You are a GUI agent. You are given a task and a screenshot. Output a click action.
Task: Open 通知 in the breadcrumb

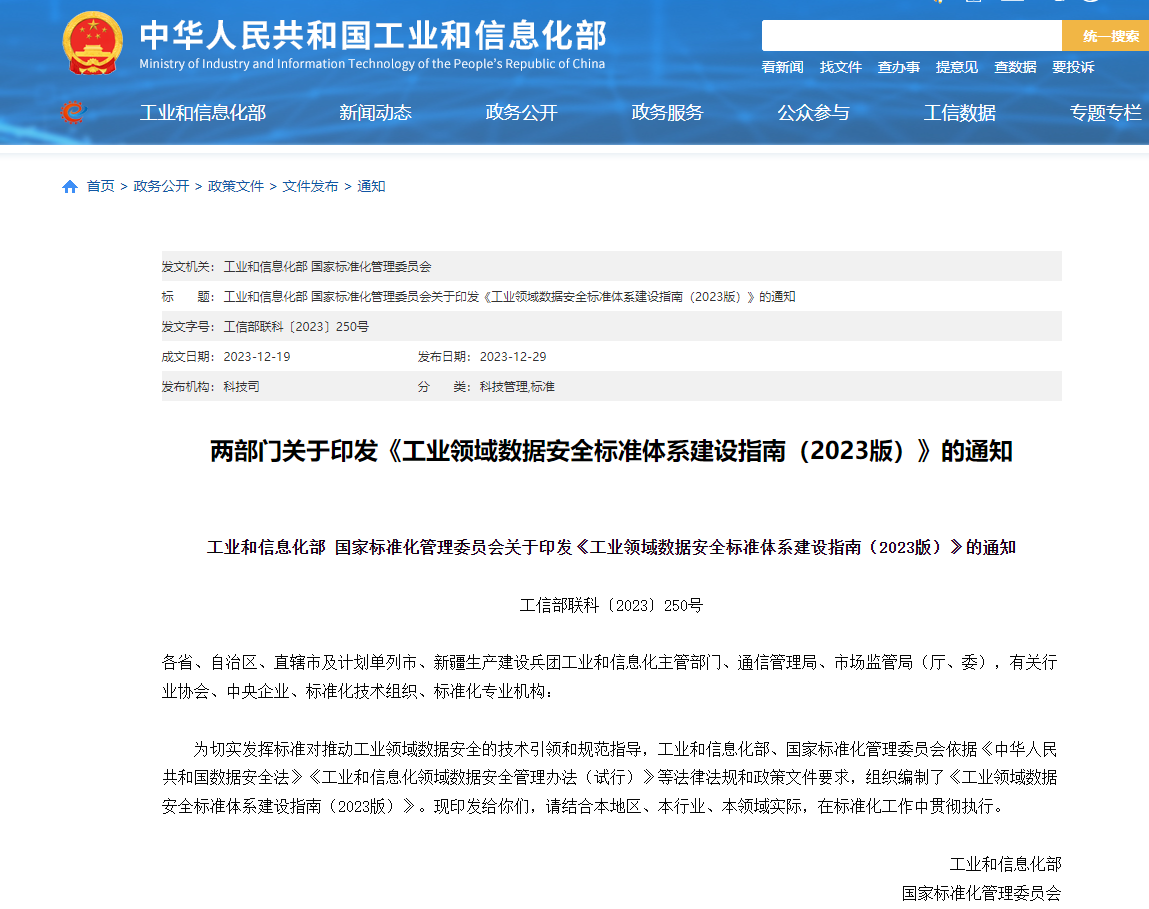pyautogui.click(x=372, y=186)
